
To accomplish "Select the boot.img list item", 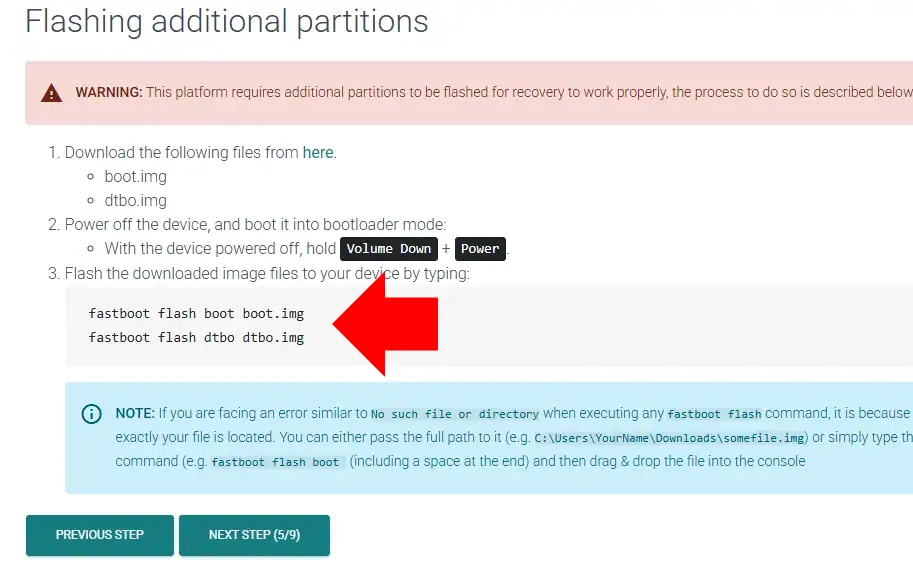I will point(136,177).
